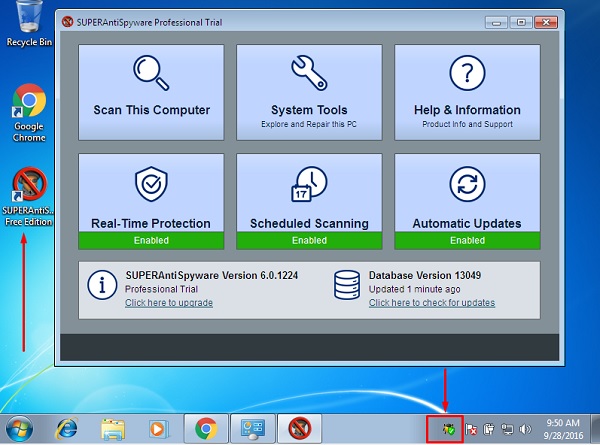Open Recycle Bin desktop icon
This screenshot has width=600, height=445.
(x=29, y=24)
